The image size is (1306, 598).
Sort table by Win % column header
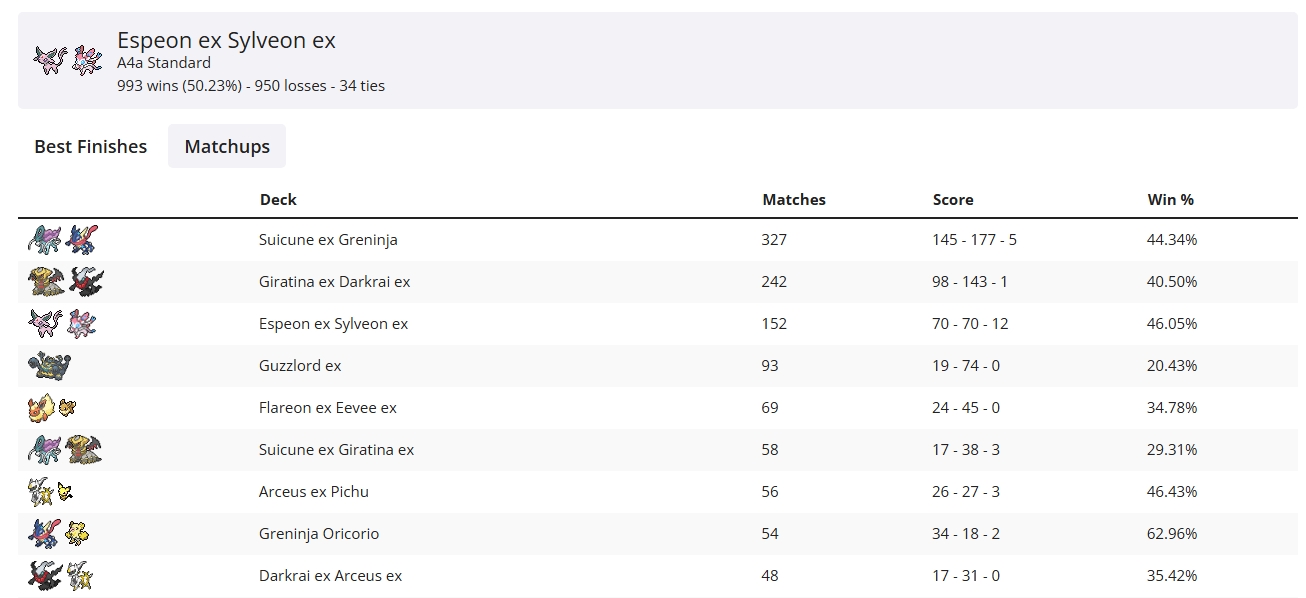1170,199
